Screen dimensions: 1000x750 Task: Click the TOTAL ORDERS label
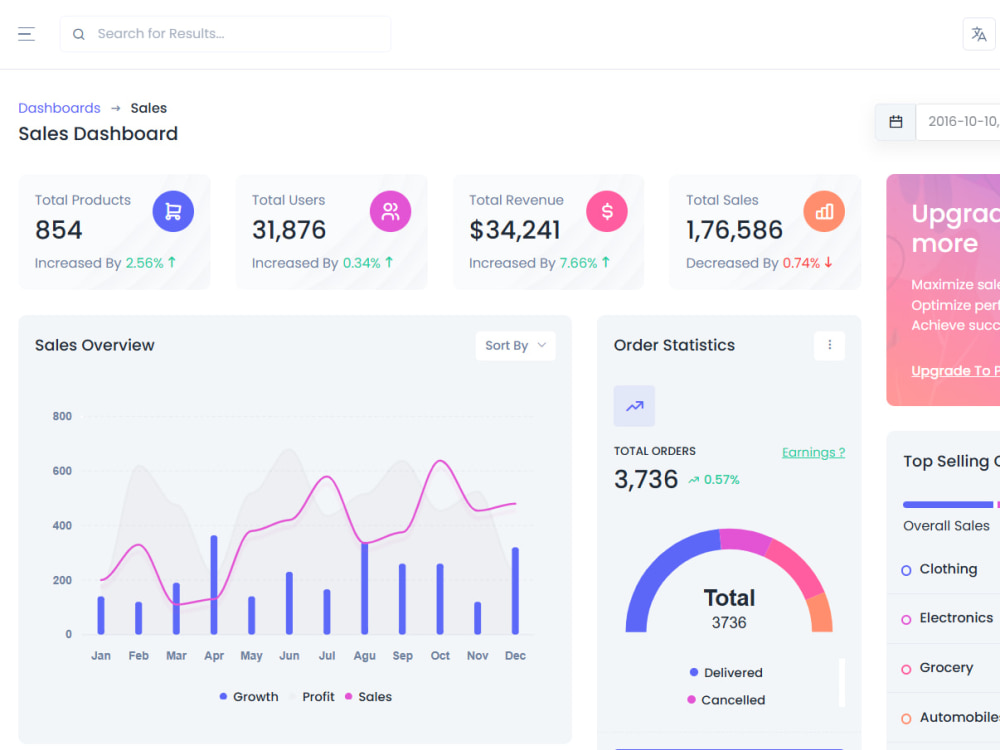655,451
